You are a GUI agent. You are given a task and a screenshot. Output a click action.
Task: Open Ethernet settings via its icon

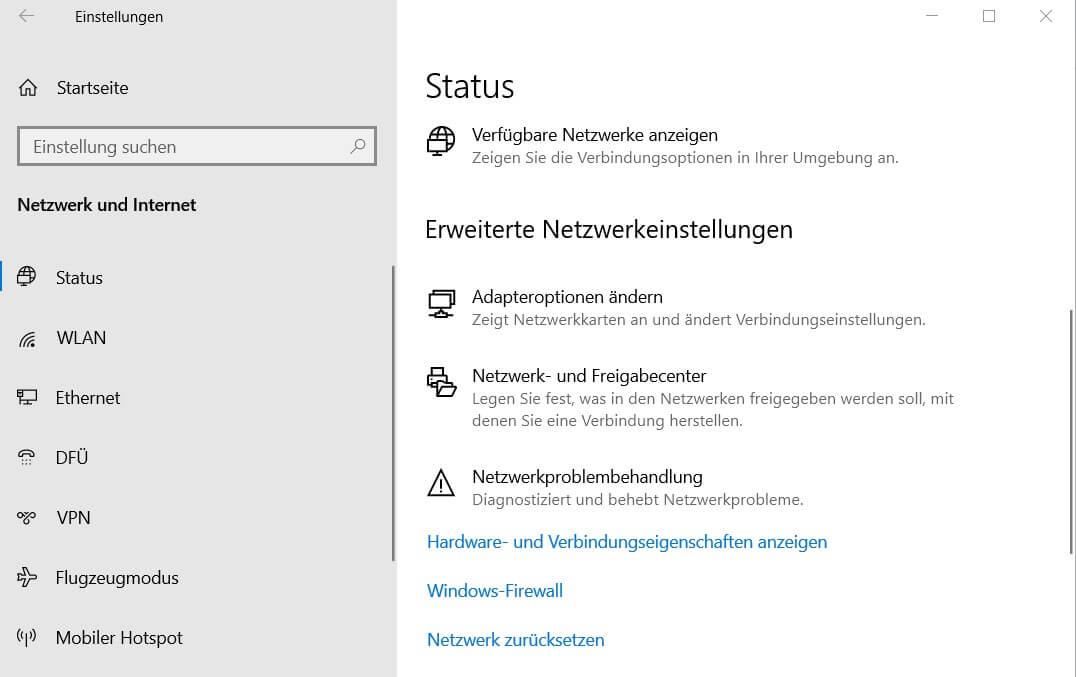(28, 397)
